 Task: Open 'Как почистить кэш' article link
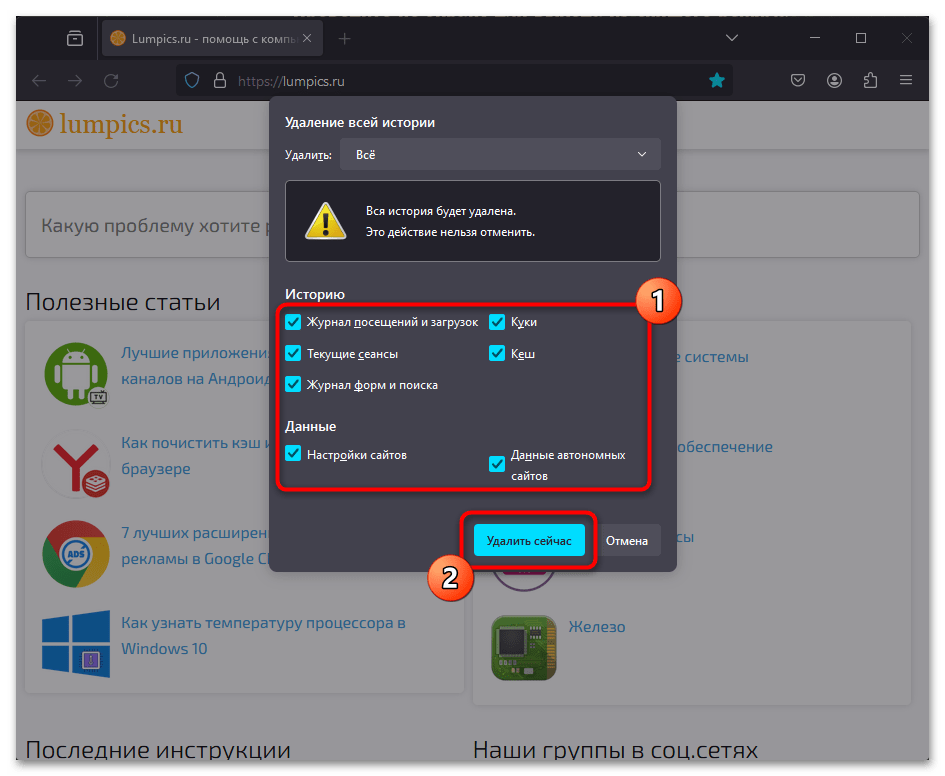point(195,455)
